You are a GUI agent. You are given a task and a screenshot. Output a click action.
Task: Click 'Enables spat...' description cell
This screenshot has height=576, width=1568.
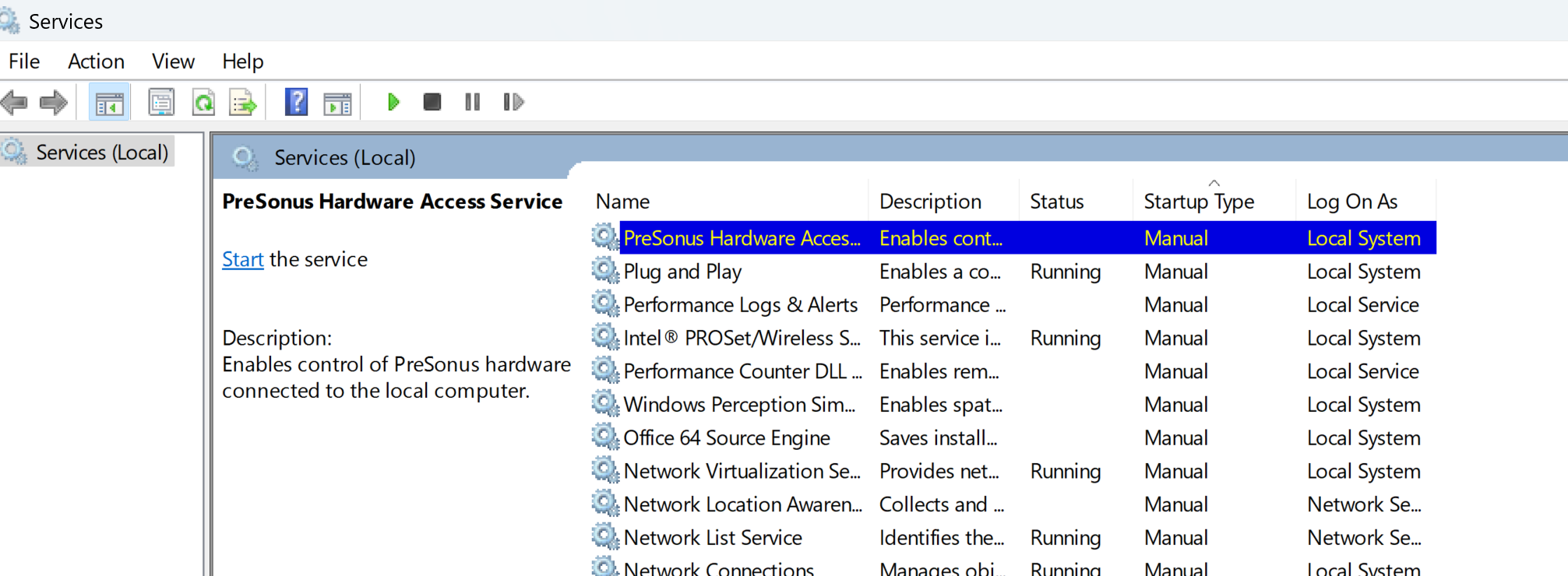point(940,405)
